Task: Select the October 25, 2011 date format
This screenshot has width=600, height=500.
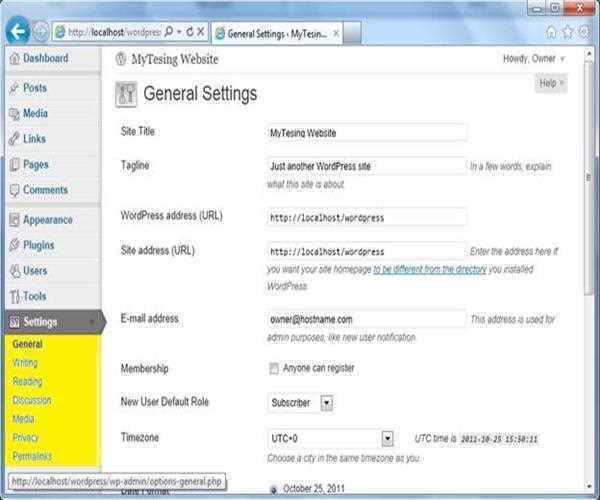Action: point(274,488)
